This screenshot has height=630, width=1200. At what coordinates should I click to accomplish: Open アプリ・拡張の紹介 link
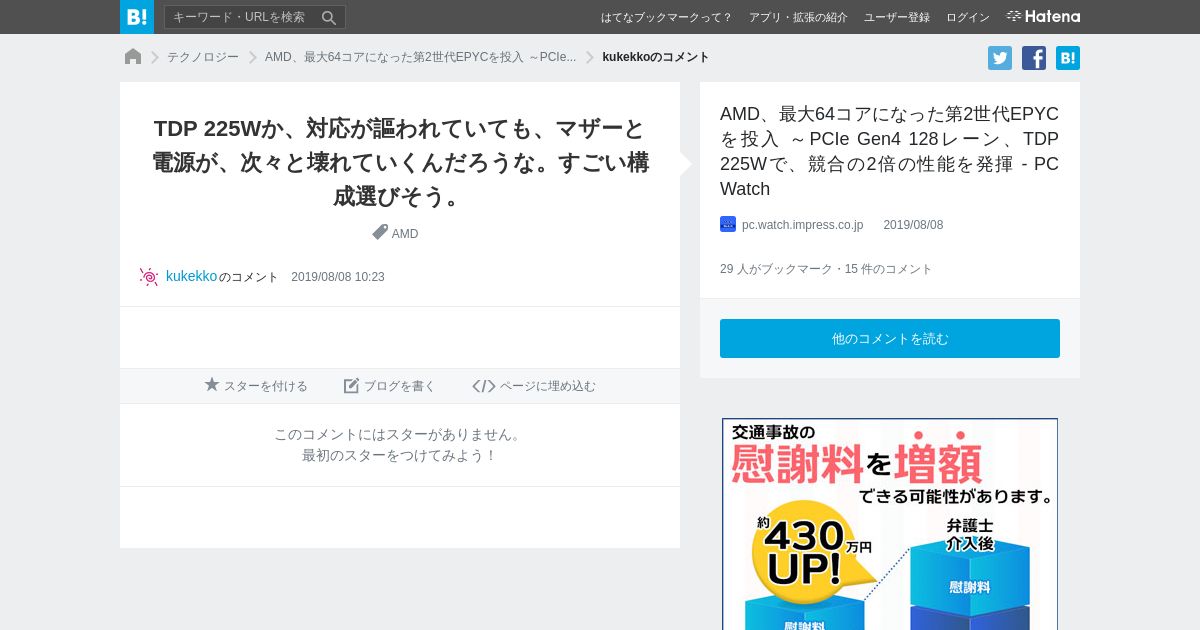point(798,17)
